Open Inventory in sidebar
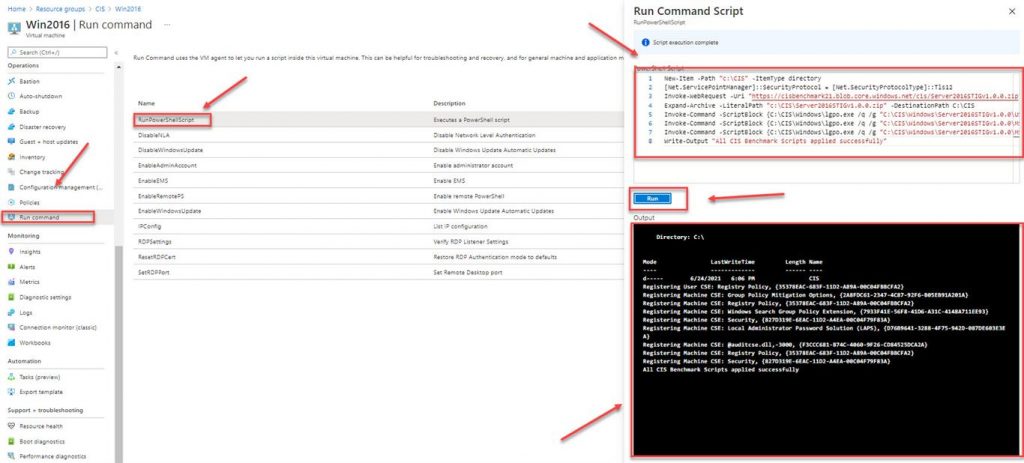The height and width of the screenshot is (463, 1024). pos(32,157)
